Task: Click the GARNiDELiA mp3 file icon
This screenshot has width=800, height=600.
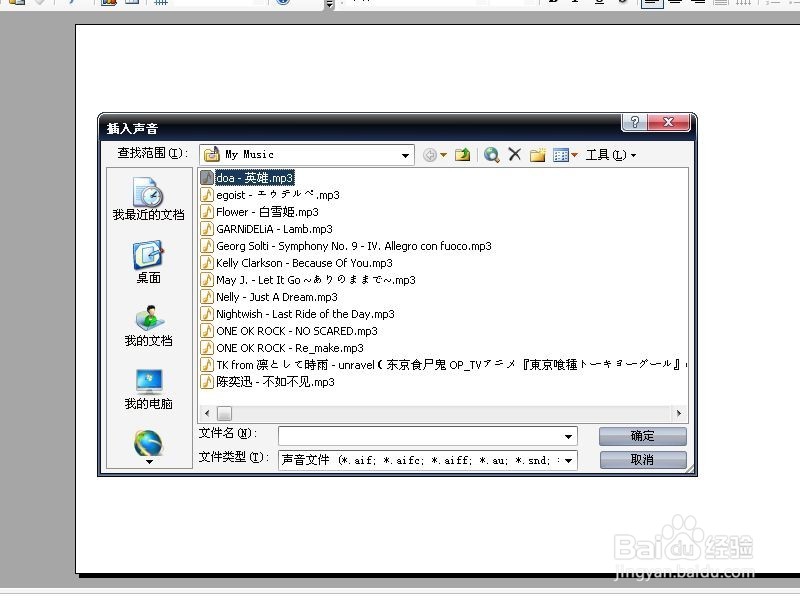Action: (207, 229)
